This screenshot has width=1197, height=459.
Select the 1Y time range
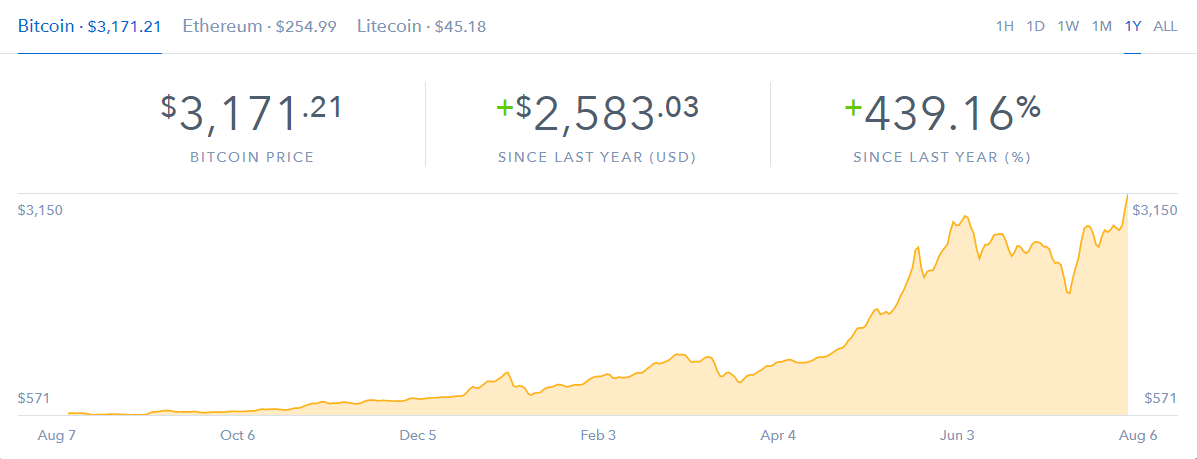point(1133,27)
